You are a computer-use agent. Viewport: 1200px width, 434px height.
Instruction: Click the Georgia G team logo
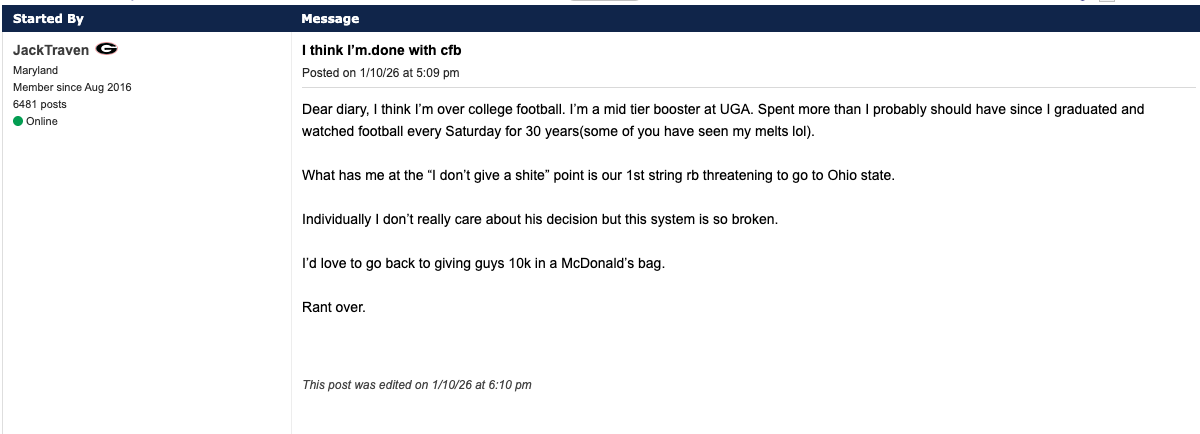(x=108, y=50)
